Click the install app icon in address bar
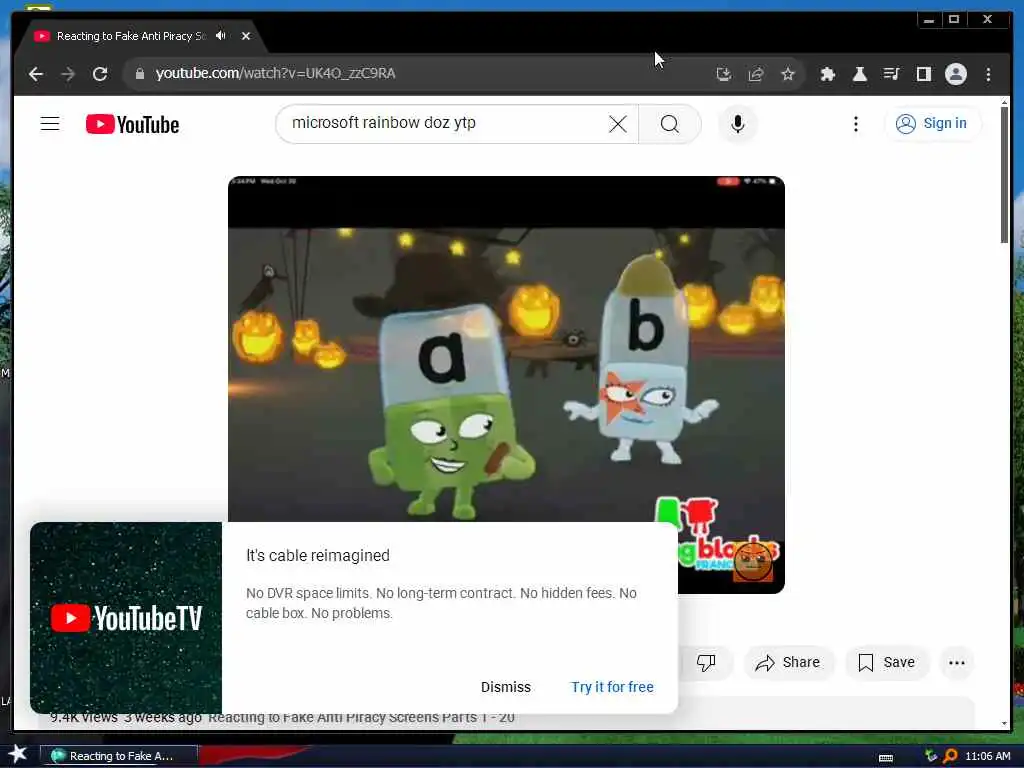This screenshot has height=768, width=1024. 724,74
